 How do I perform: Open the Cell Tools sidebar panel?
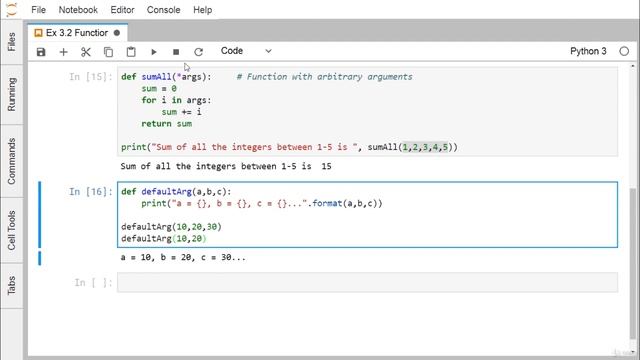(11, 230)
